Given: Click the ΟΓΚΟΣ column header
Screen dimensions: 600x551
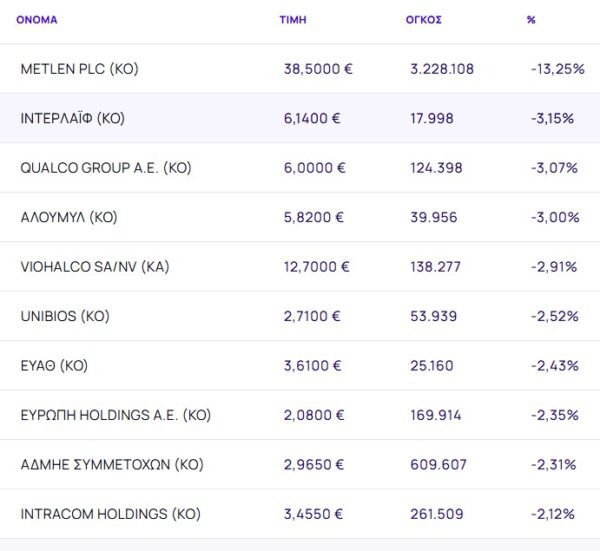Looking at the screenshot, I should 425,20.
